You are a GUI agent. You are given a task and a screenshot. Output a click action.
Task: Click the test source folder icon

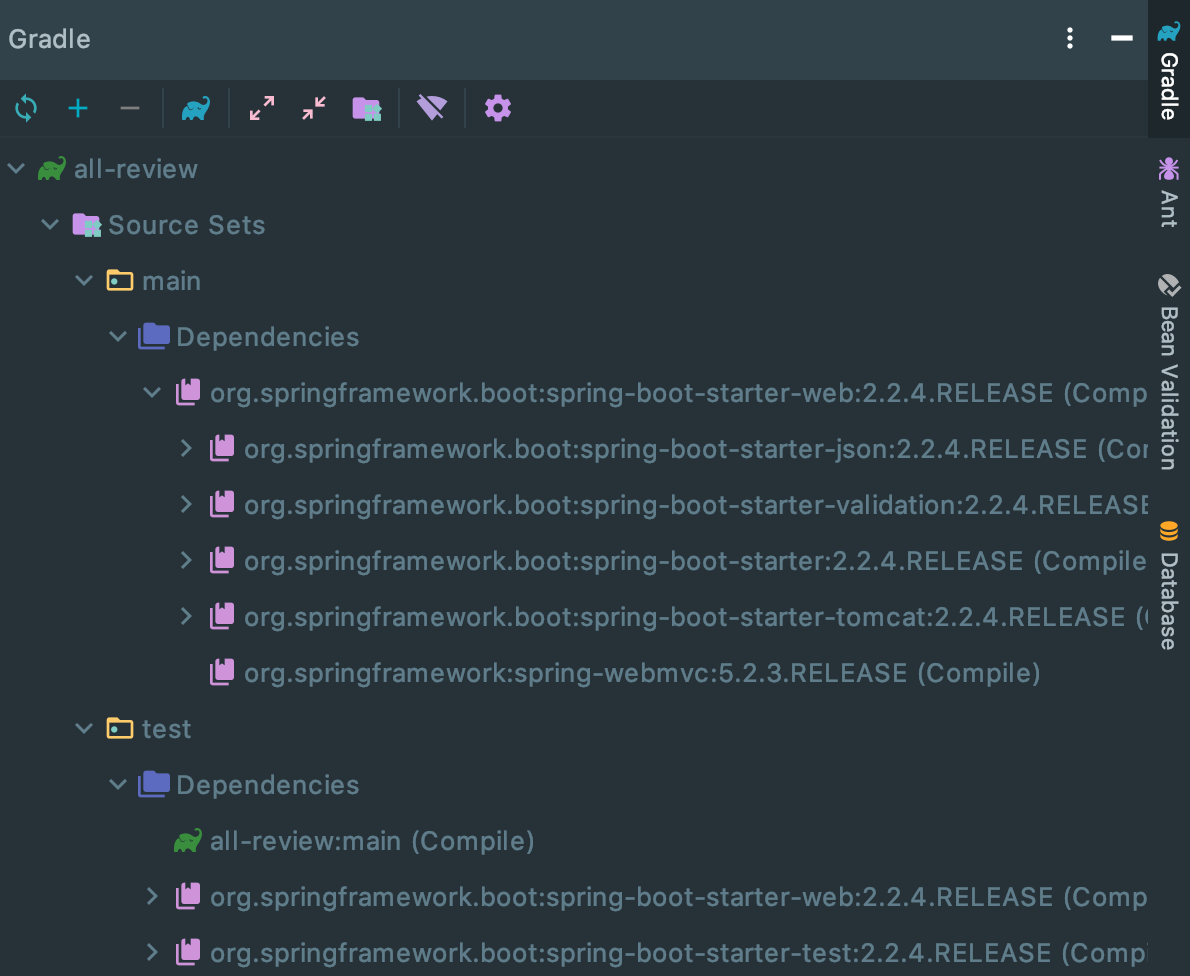120,729
